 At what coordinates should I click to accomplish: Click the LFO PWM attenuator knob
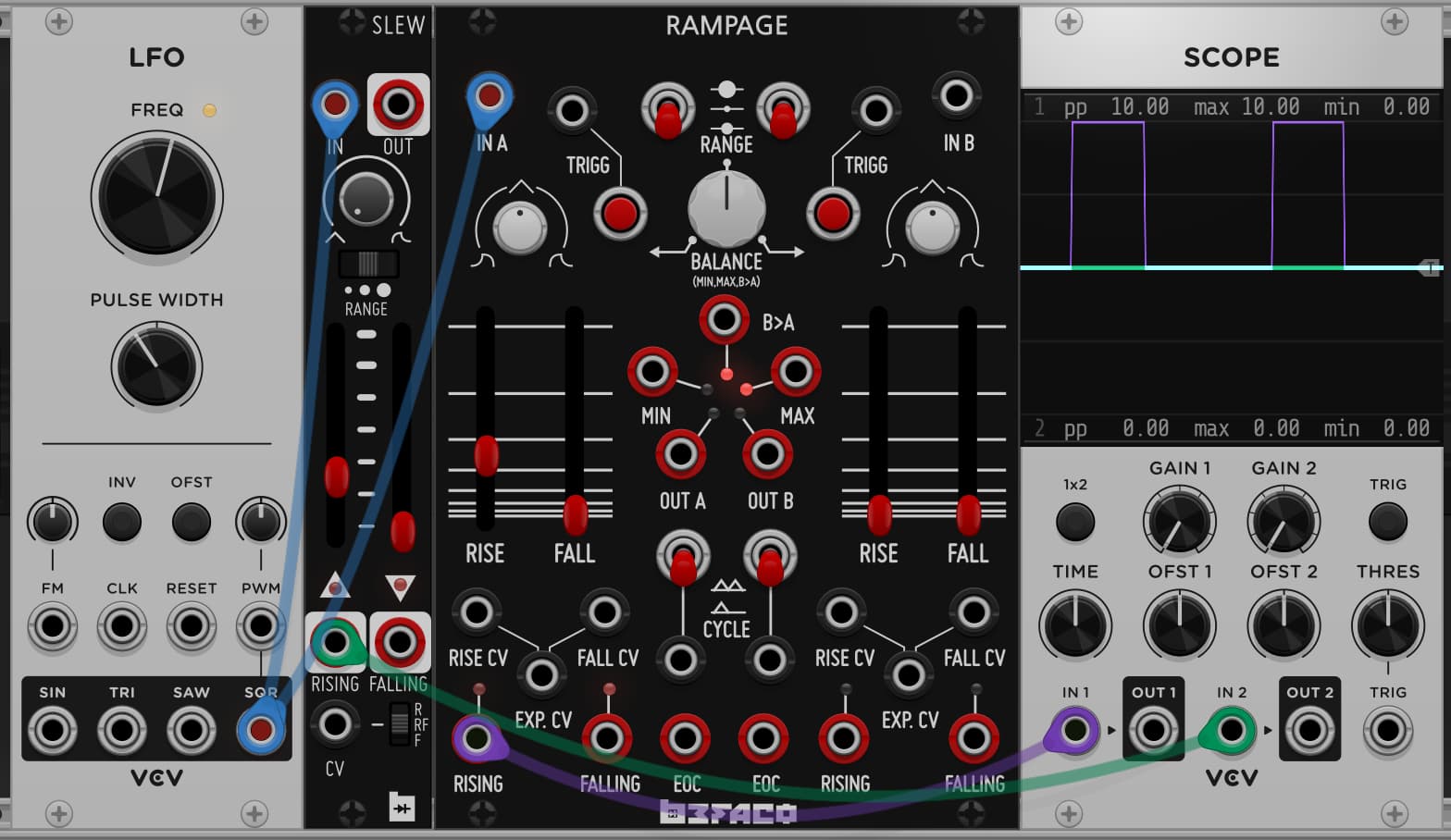(x=261, y=523)
